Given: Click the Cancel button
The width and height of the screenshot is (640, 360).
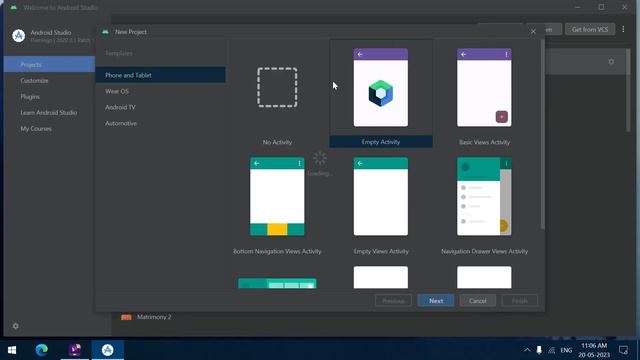Looking at the screenshot, I should (478, 301).
